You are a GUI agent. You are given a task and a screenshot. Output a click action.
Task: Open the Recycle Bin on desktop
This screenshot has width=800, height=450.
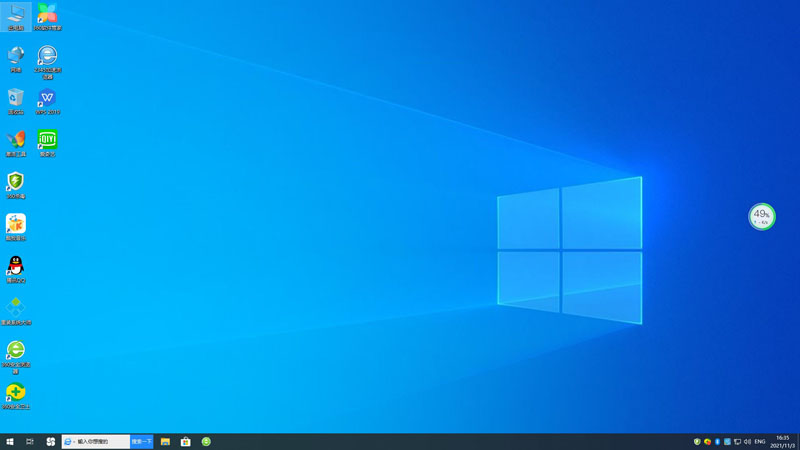[16, 98]
